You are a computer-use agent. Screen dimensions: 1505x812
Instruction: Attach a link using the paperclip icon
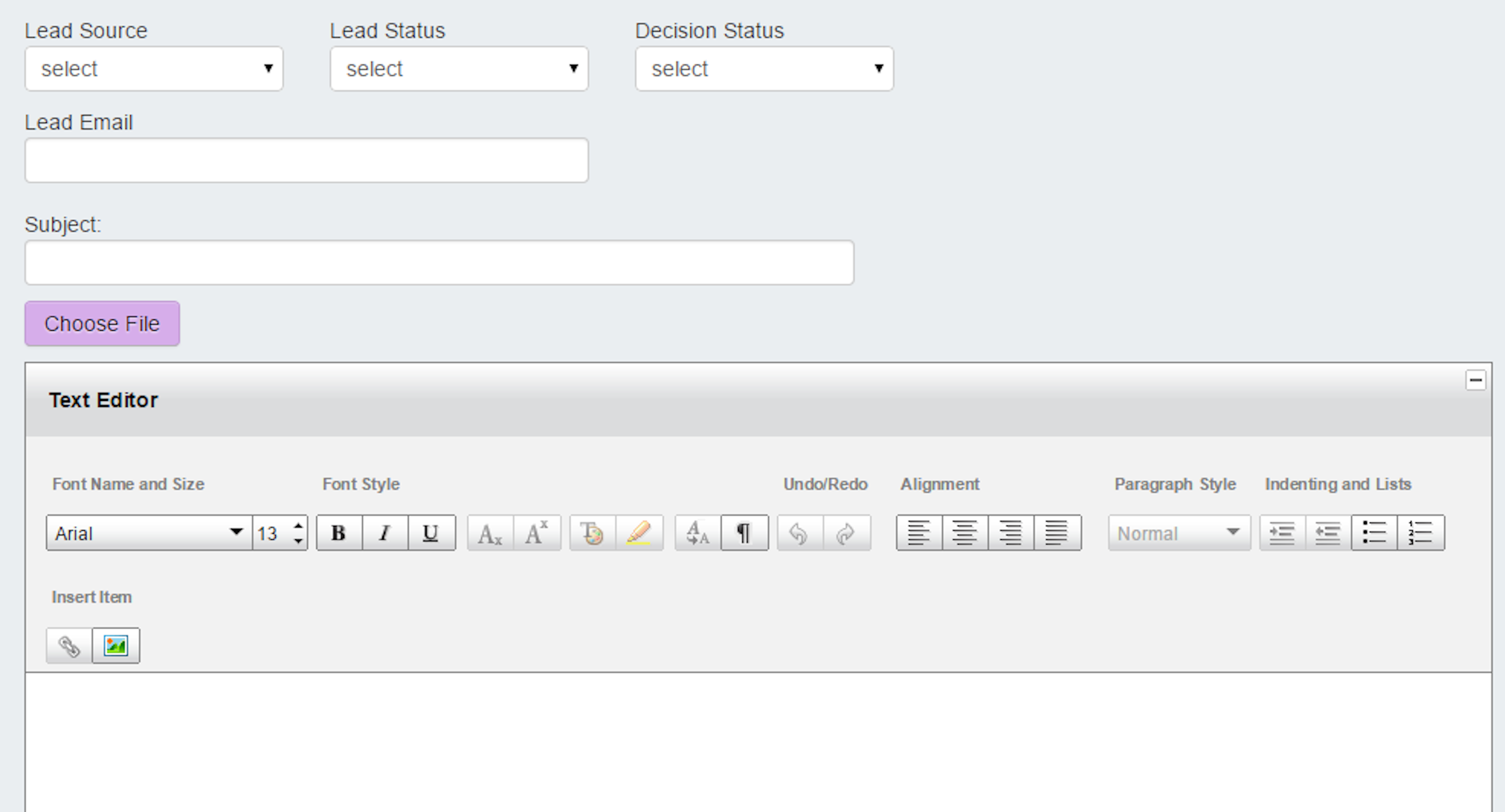tap(69, 645)
